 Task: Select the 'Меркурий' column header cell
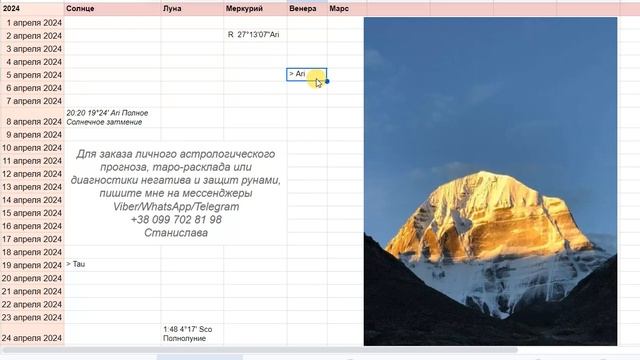tap(255, 9)
